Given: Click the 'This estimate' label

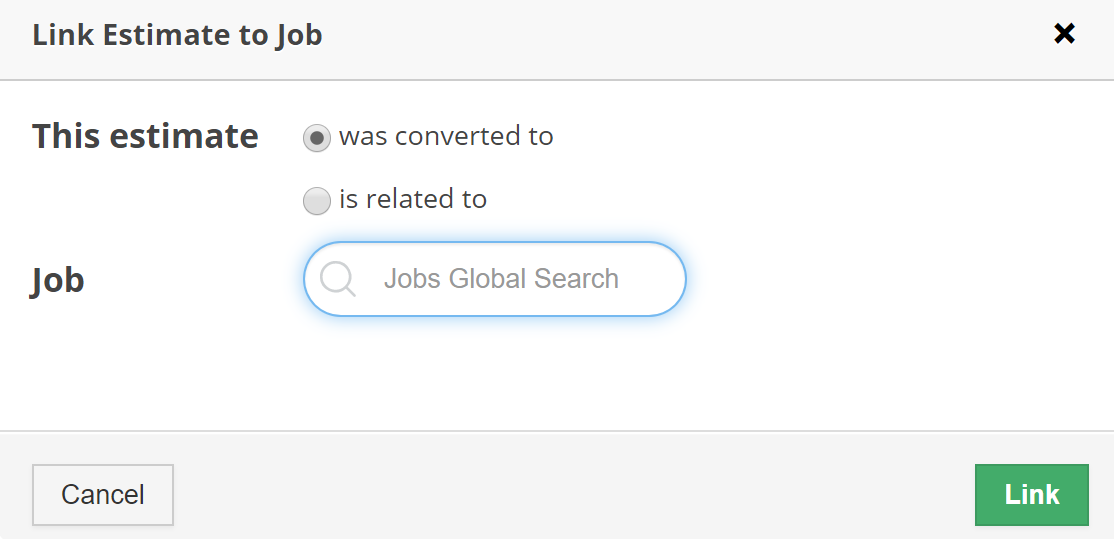Looking at the screenshot, I should [x=145, y=136].
